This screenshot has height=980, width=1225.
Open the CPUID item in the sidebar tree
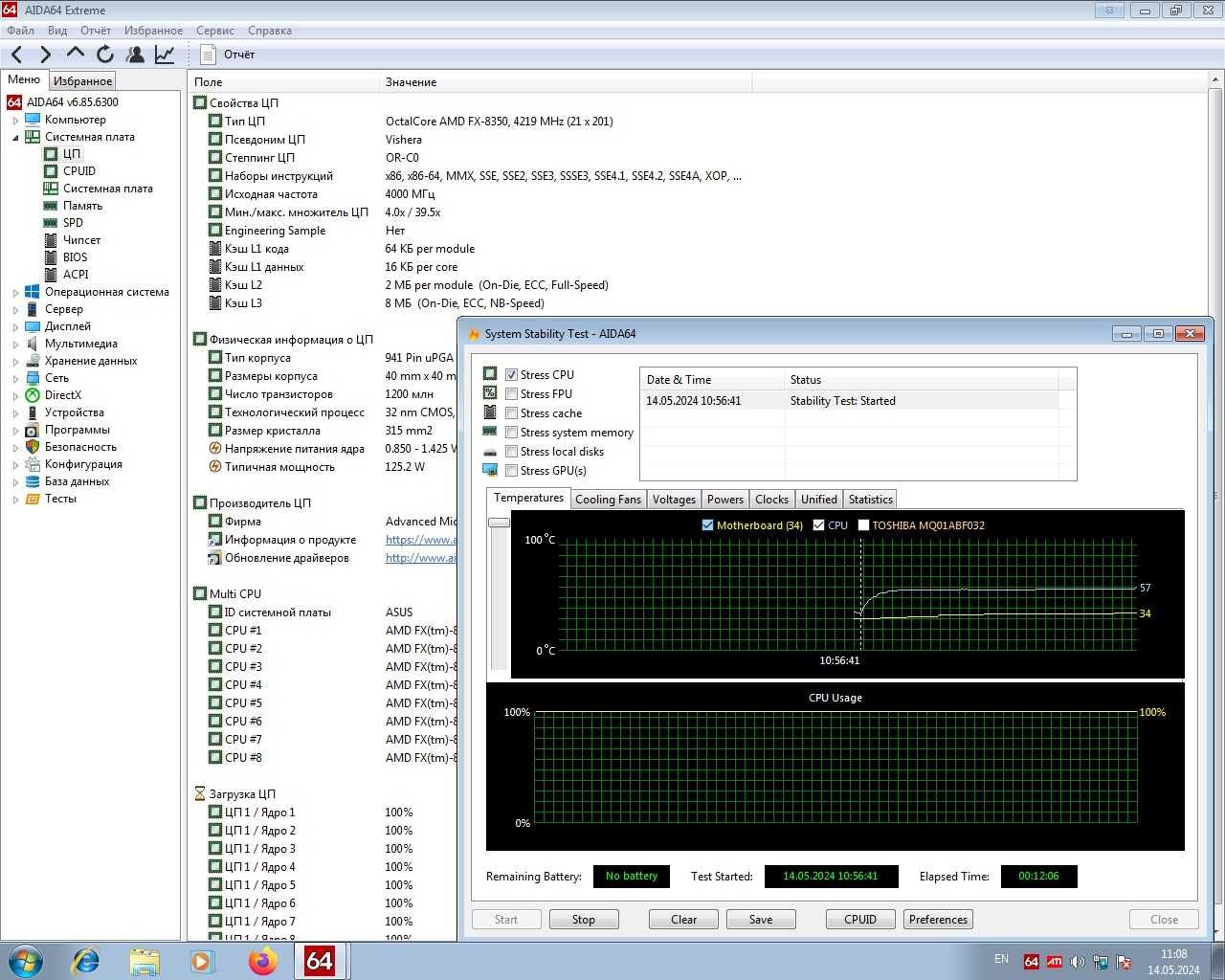click(x=79, y=171)
